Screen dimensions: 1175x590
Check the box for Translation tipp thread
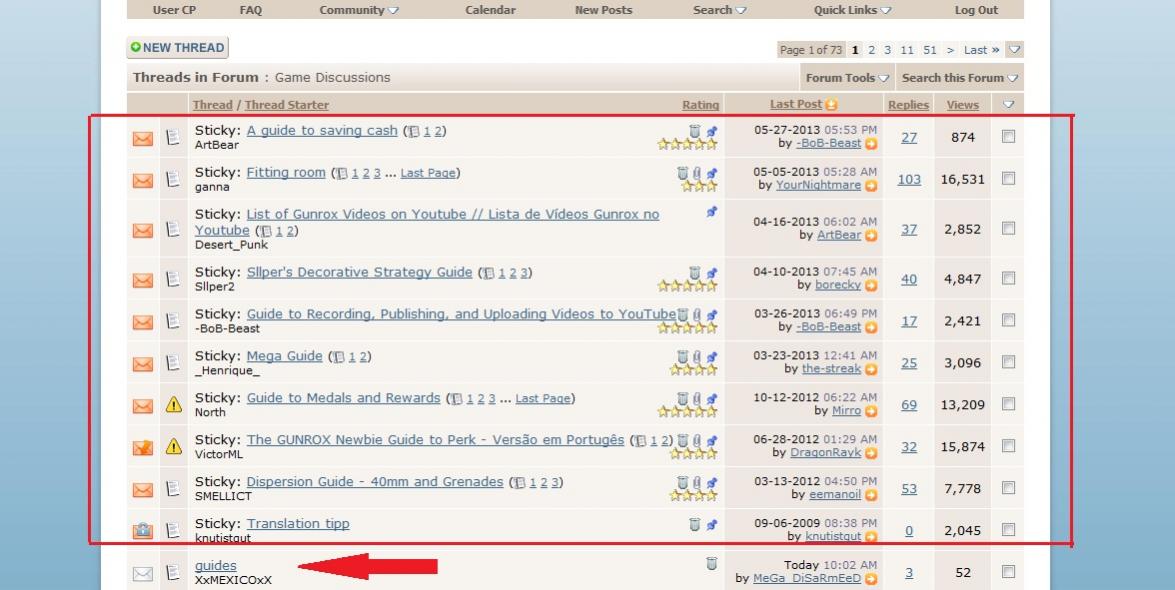click(1008, 530)
